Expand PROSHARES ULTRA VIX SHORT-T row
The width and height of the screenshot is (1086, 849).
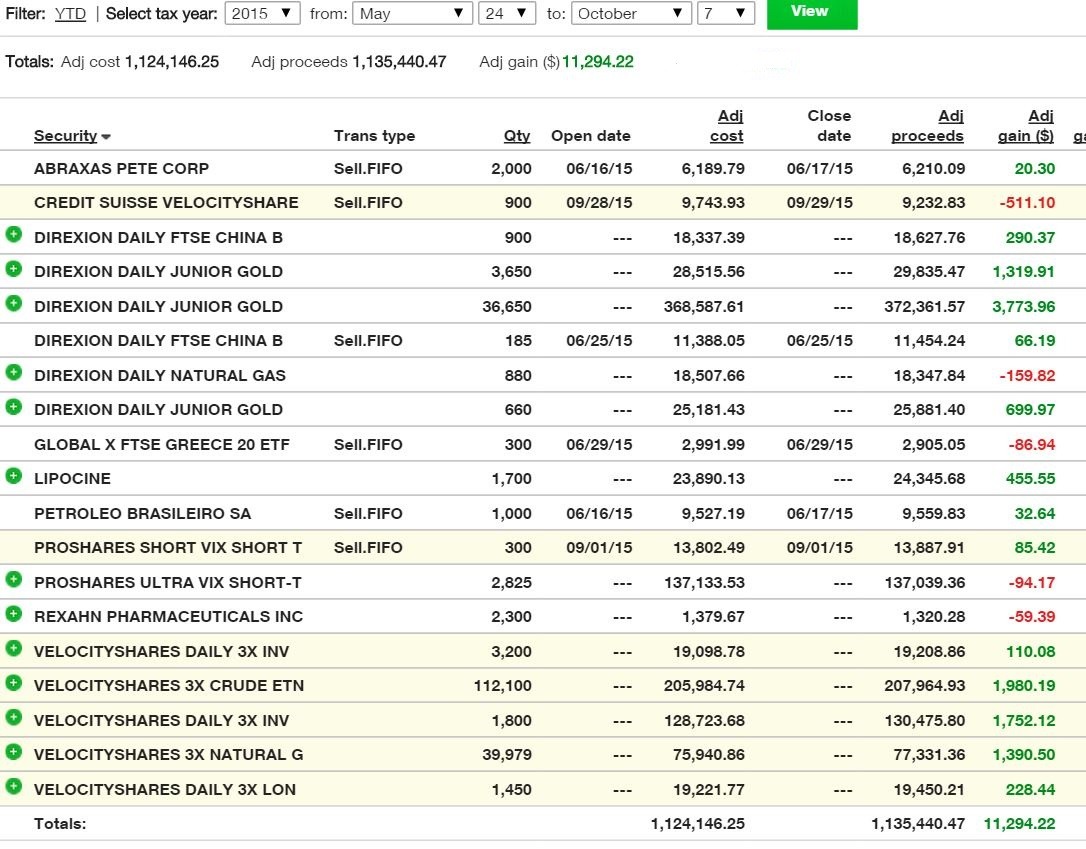pos(13,580)
